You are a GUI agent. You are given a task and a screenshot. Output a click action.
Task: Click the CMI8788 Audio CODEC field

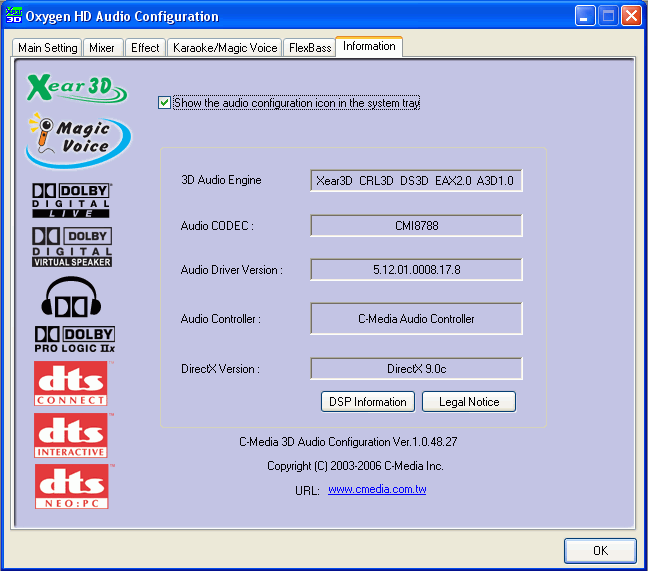(x=416, y=226)
